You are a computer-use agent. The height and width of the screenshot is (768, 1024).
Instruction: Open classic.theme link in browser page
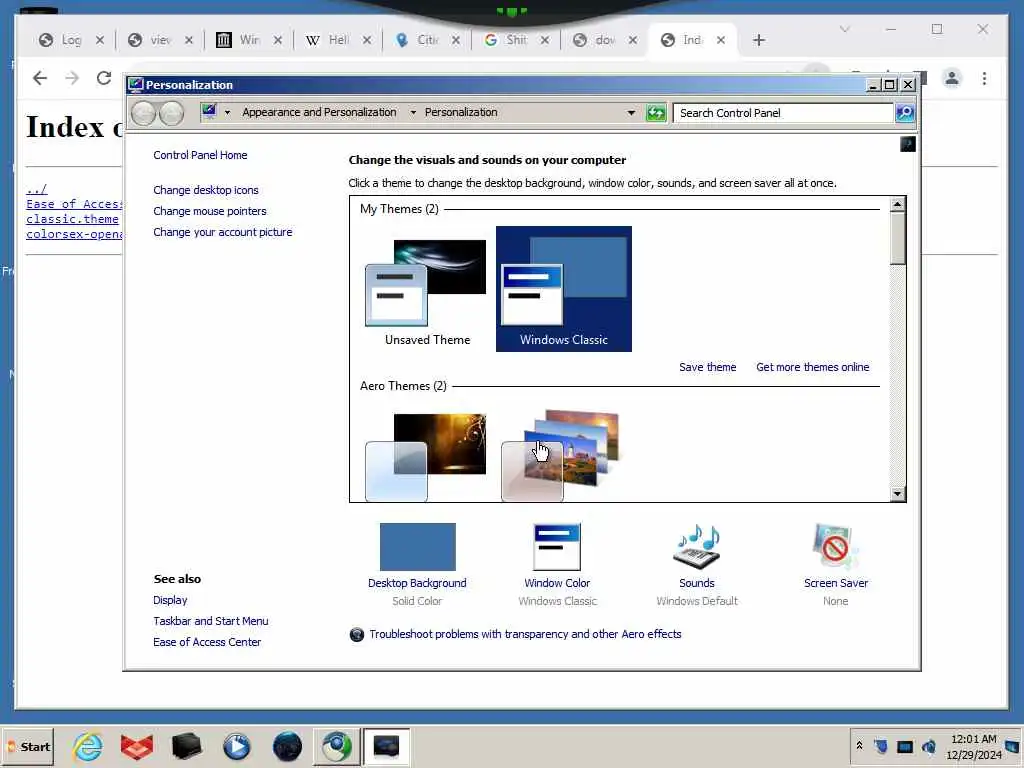[x=72, y=219]
